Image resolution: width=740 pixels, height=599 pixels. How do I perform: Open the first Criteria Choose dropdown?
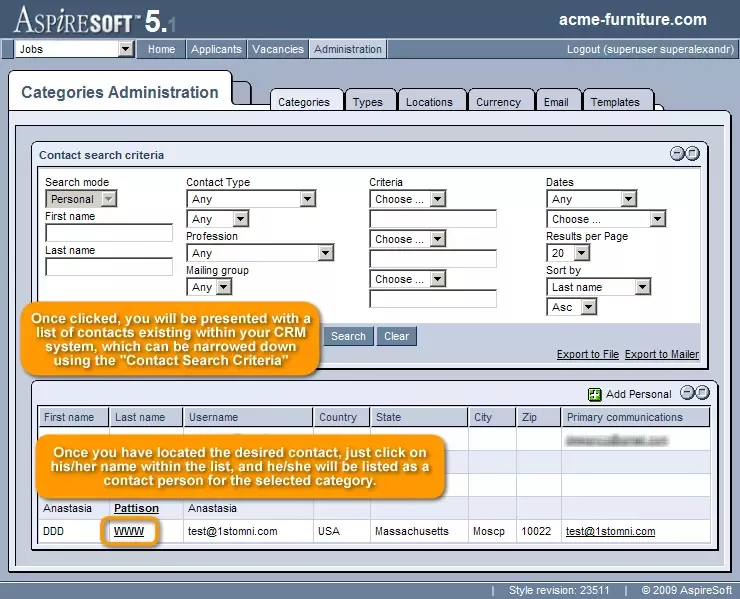pos(407,199)
